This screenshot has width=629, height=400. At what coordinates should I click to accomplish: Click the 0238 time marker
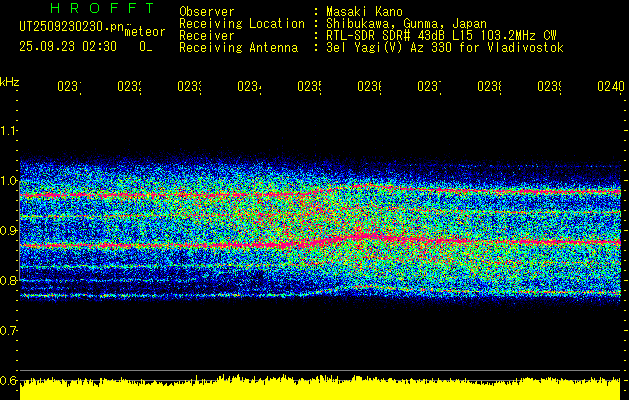(489, 86)
